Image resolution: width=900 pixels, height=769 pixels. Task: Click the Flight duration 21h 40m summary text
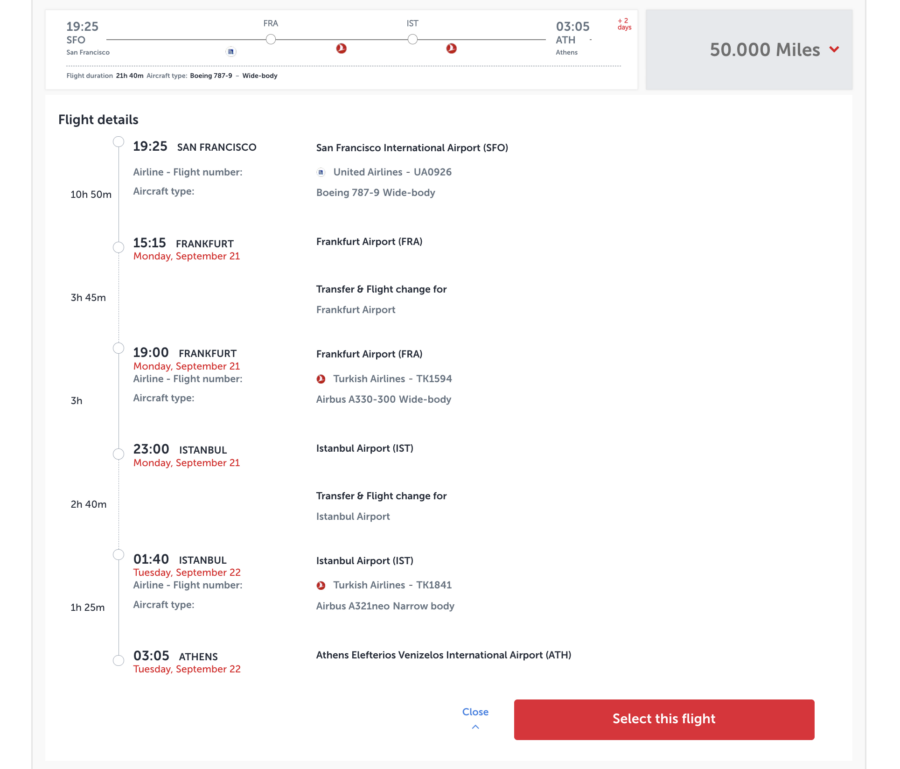coord(105,76)
